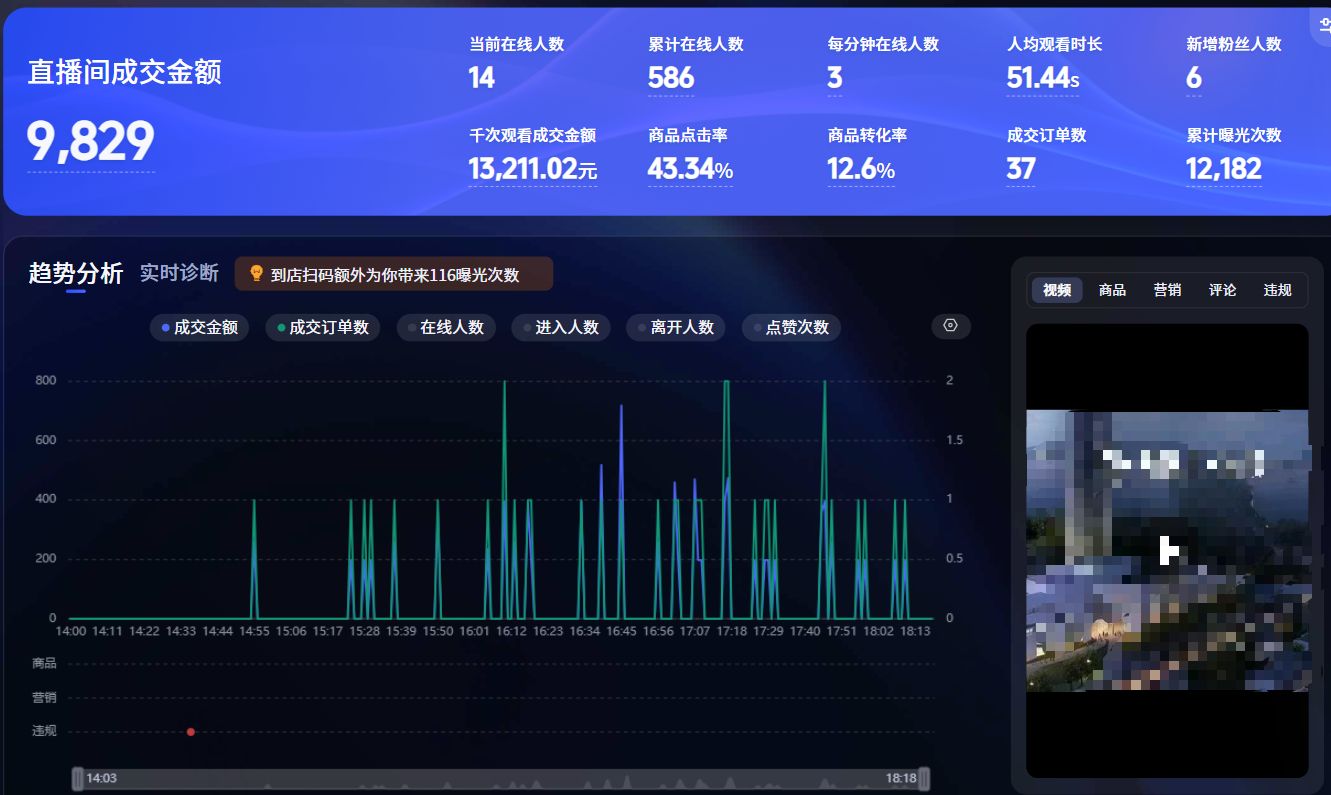Viewport: 1331px width, 795px height.
Task: Click the lightbulb tip icon
Action: (256, 273)
